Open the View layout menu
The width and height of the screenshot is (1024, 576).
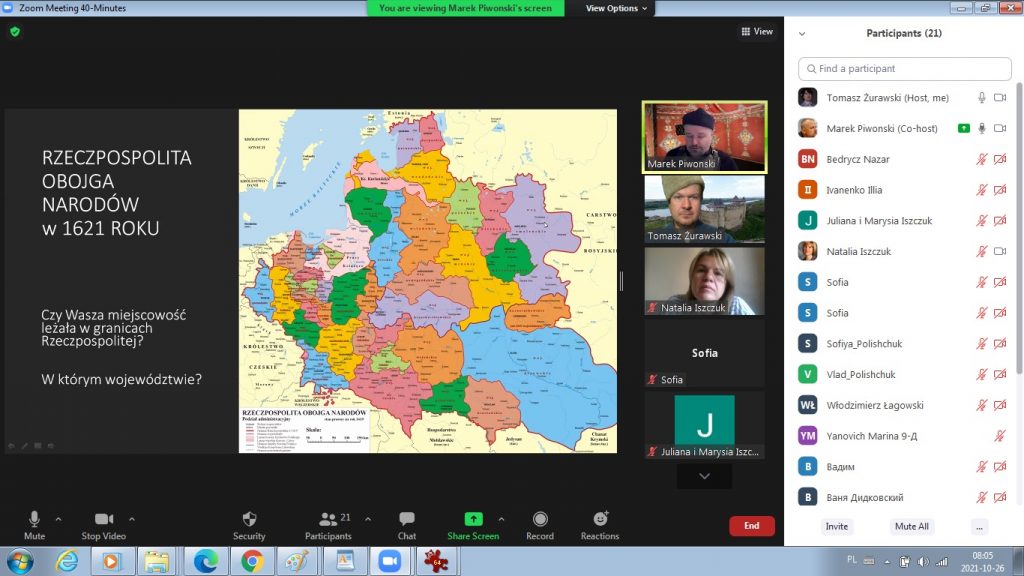[x=757, y=32]
